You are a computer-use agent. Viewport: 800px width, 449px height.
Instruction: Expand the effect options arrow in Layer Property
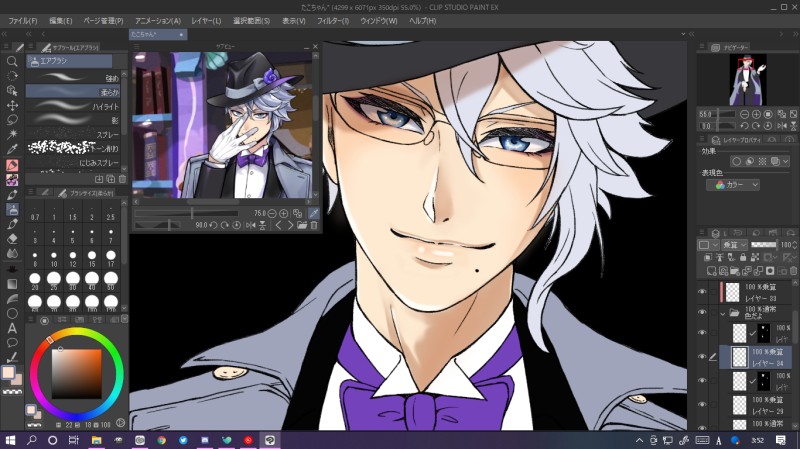tap(786, 161)
